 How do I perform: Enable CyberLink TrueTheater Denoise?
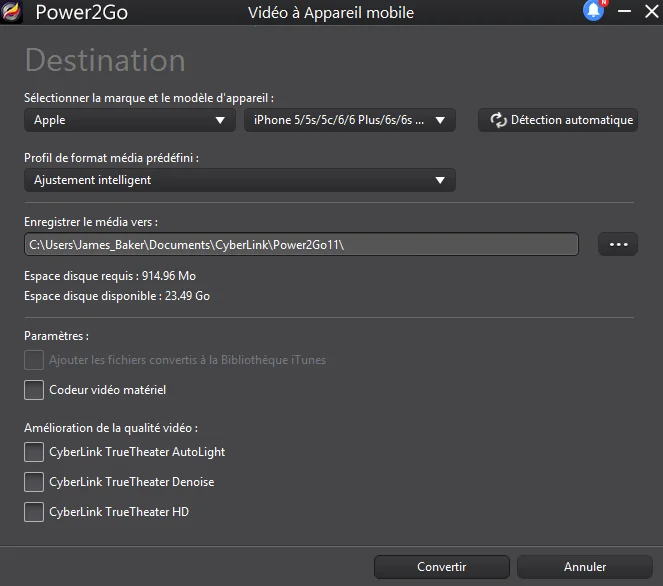(34, 482)
